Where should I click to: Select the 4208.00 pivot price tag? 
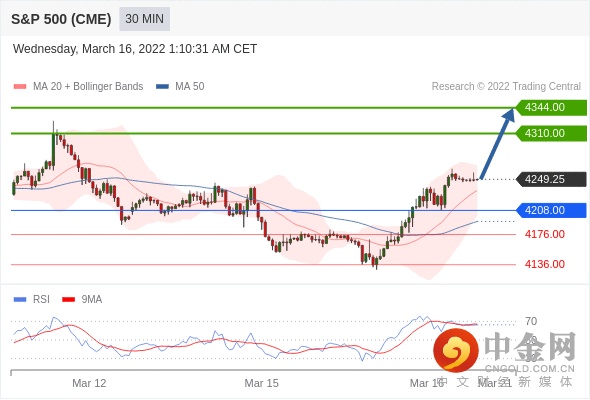pos(551,210)
